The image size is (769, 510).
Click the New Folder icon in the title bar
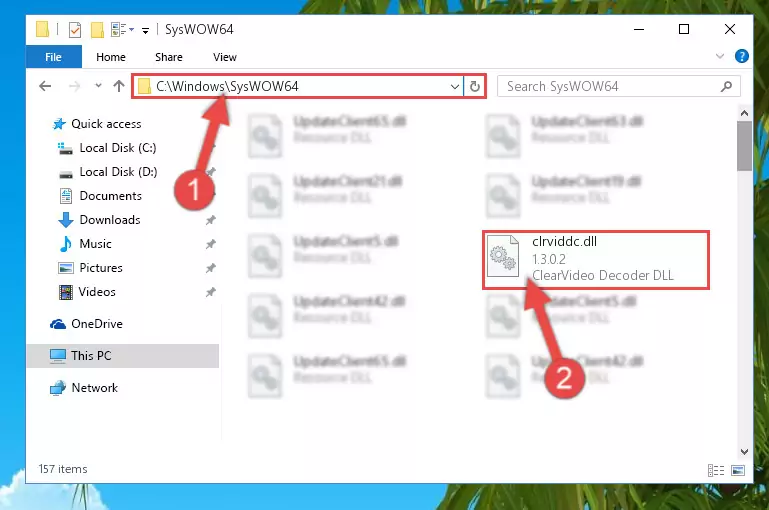point(97,30)
